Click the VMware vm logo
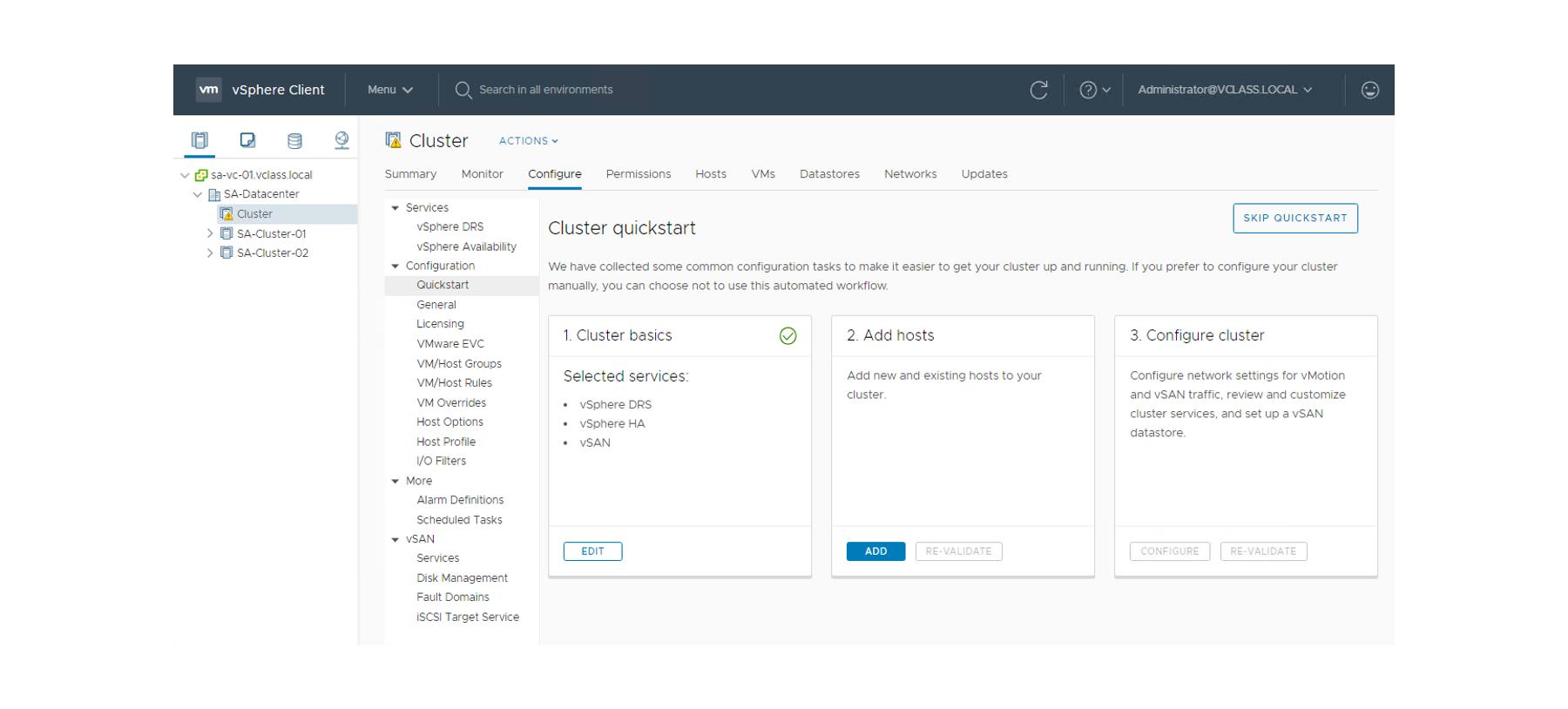The image size is (1568, 709). [x=208, y=90]
